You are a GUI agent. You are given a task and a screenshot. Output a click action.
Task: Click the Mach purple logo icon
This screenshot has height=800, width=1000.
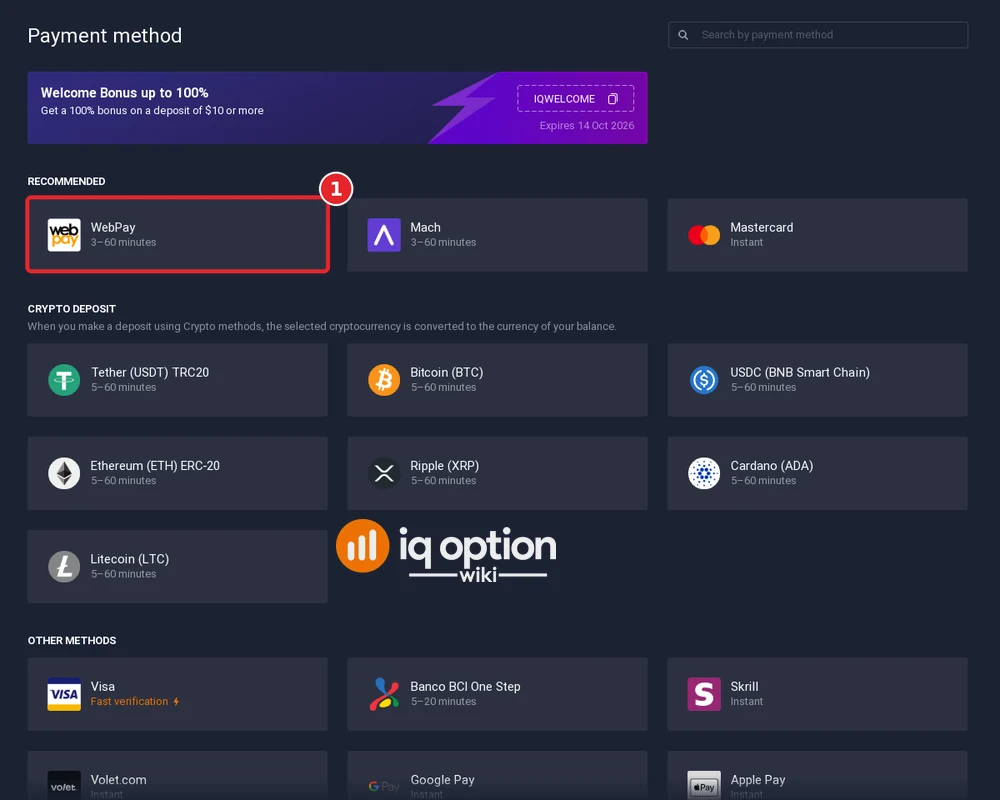[384, 235]
